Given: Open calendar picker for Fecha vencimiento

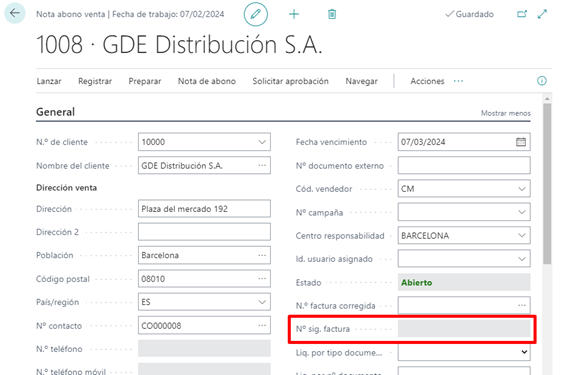Looking at the screenshot, I should click(x=521, y=142).
